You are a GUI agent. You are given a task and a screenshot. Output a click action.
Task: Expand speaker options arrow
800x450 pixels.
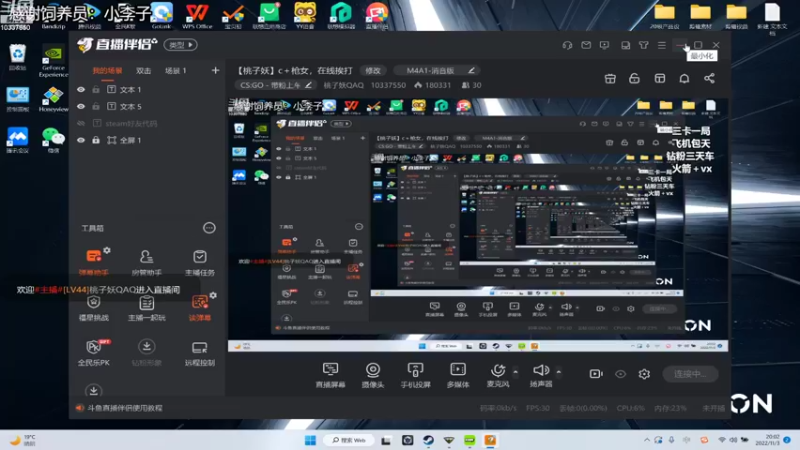(x=559, y=371)
